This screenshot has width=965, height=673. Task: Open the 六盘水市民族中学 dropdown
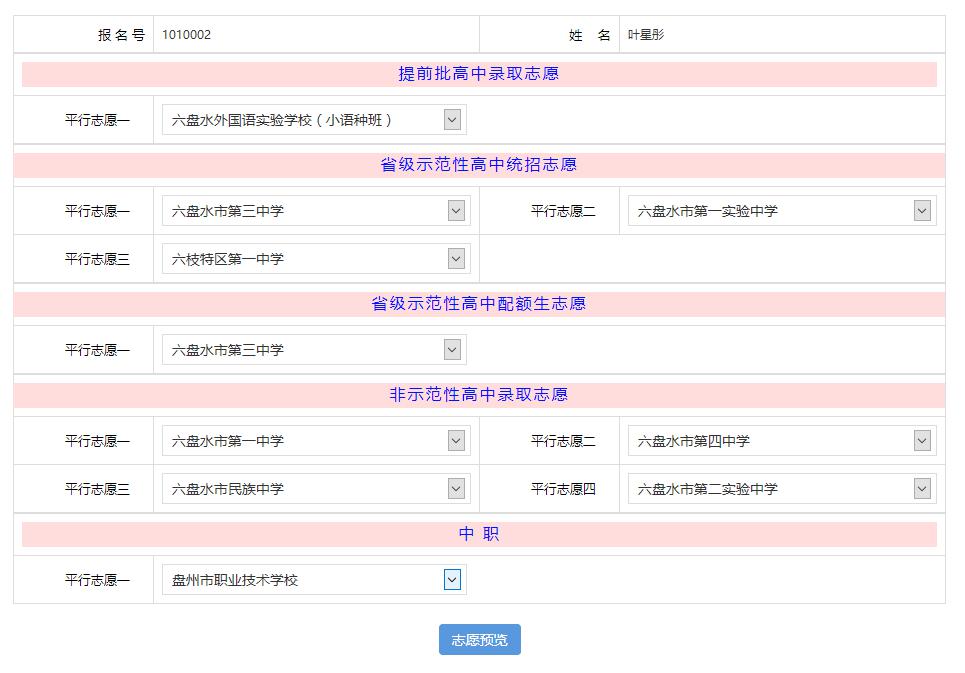coord(315,489)
